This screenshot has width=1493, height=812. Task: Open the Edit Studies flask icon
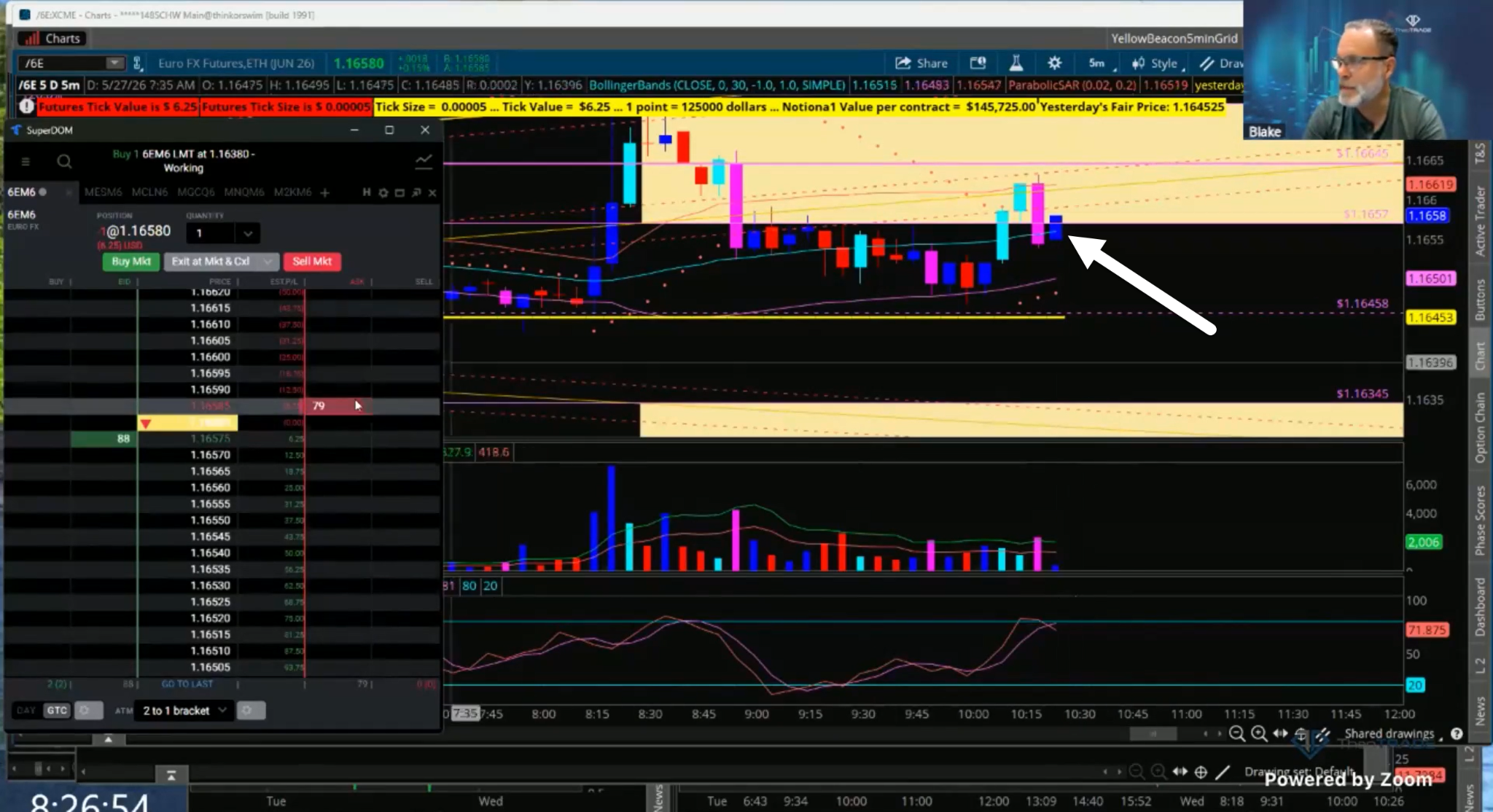pos(1016,63)
